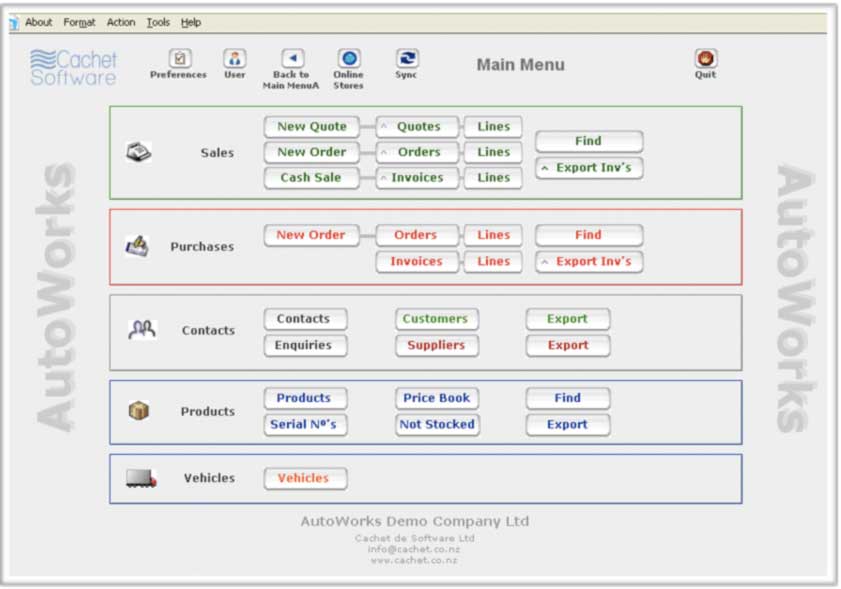Viewport: 841px width, 589px height.
Task: Click the Contacts button above Enquiries
Action: click(x=305, y=319)
